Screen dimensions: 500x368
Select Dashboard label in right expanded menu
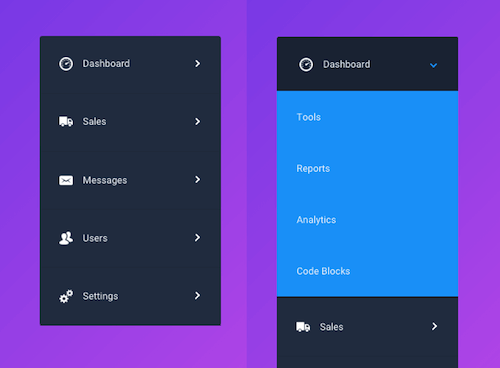tap(347, 64)
